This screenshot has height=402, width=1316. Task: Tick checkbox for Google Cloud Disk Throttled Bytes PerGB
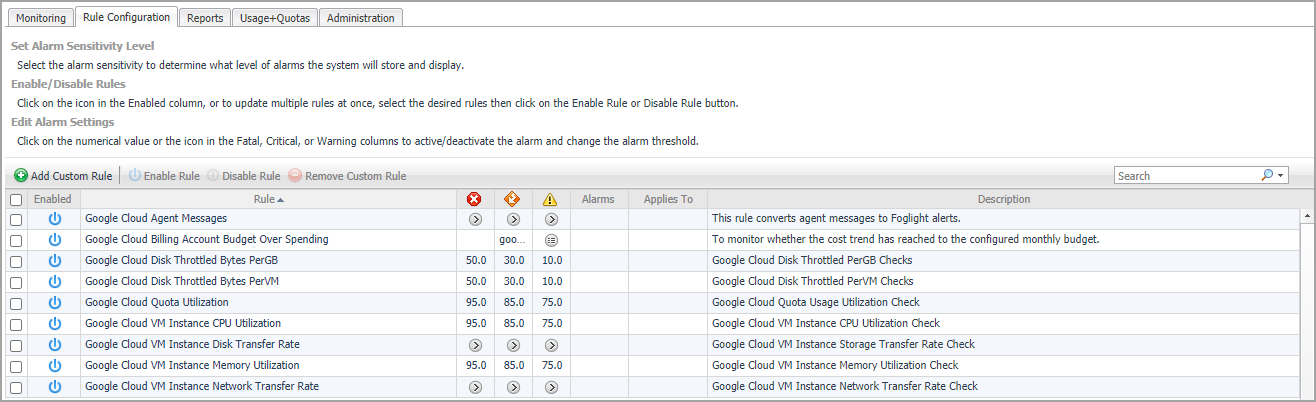pyautogui.click(x=16, y=261)
